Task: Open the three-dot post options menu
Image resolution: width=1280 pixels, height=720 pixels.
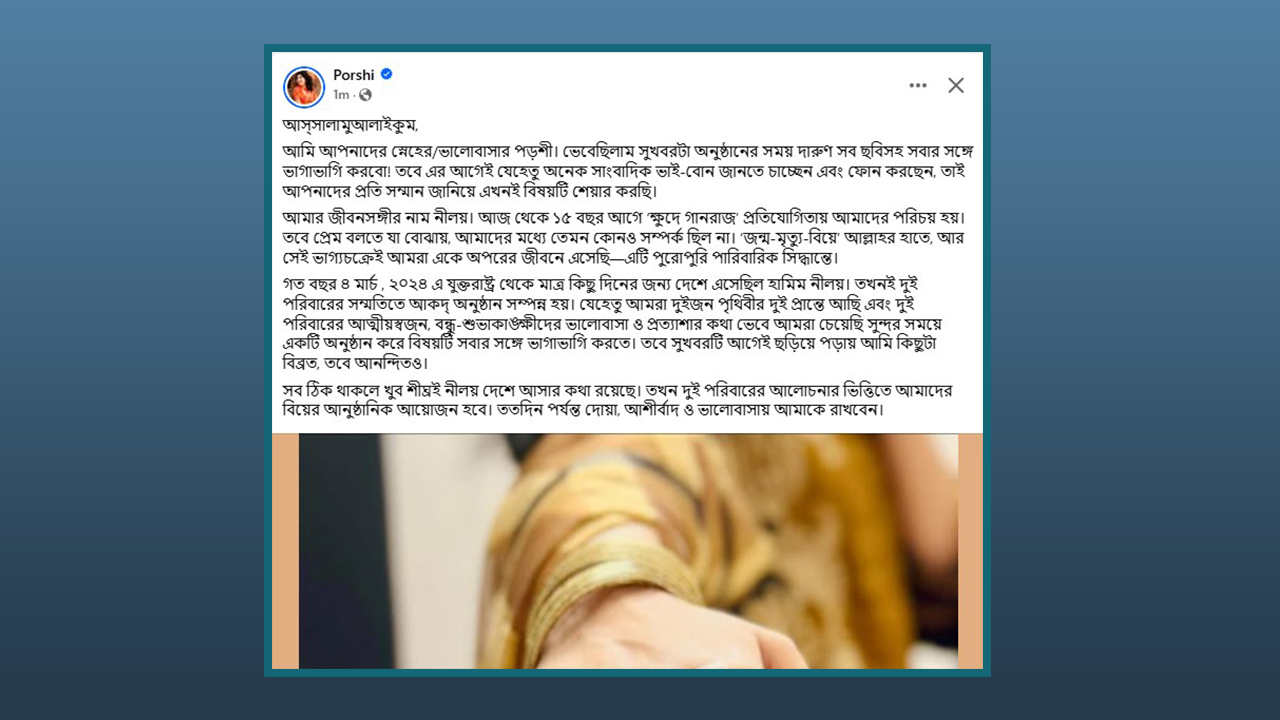Action: [918, 86]
